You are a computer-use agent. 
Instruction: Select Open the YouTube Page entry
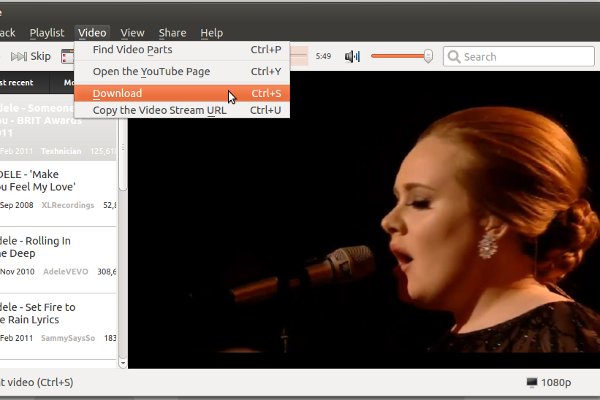182,72
